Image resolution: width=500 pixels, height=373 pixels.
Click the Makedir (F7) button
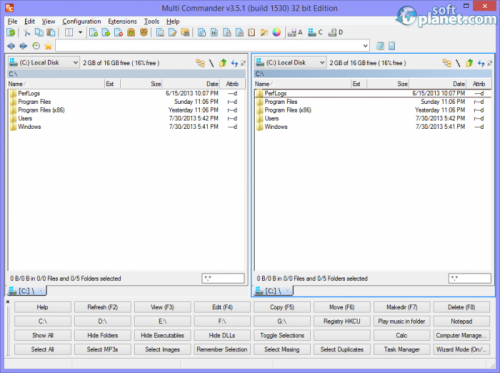[x=402, y=307]
